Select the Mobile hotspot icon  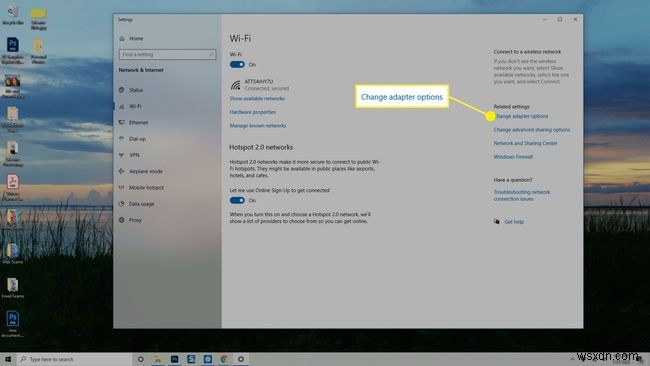121,188
